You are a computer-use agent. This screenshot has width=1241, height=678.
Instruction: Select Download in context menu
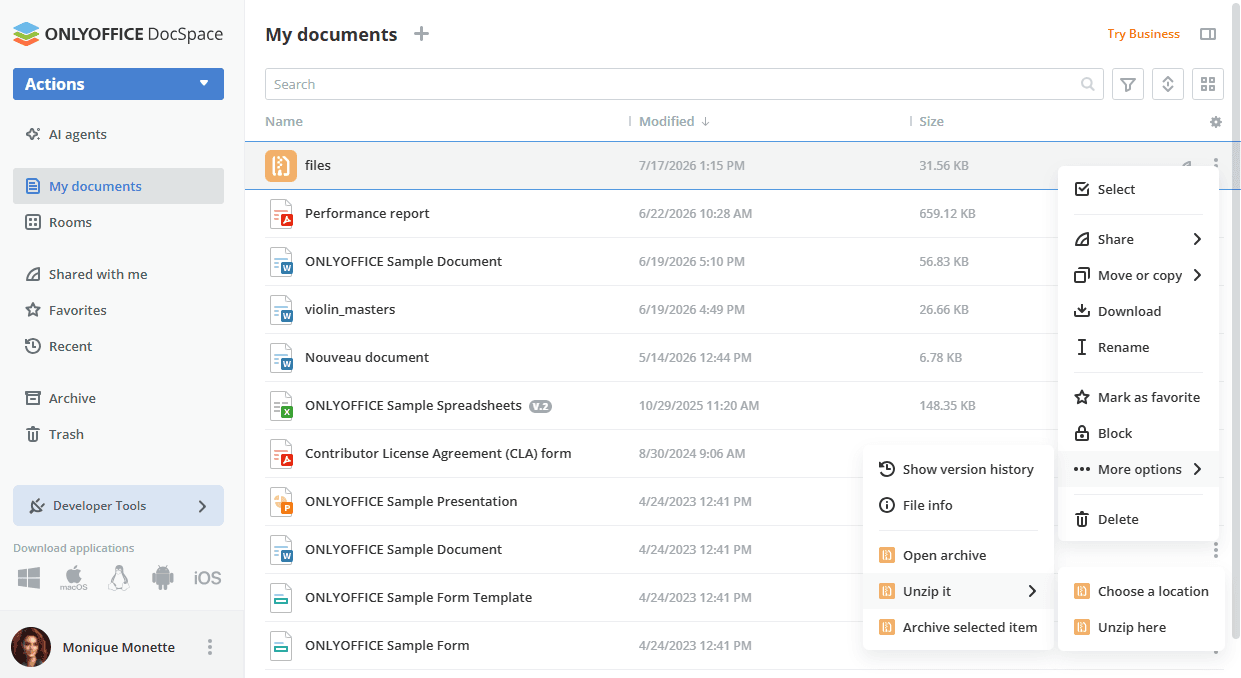click(x=1138, y=311)
